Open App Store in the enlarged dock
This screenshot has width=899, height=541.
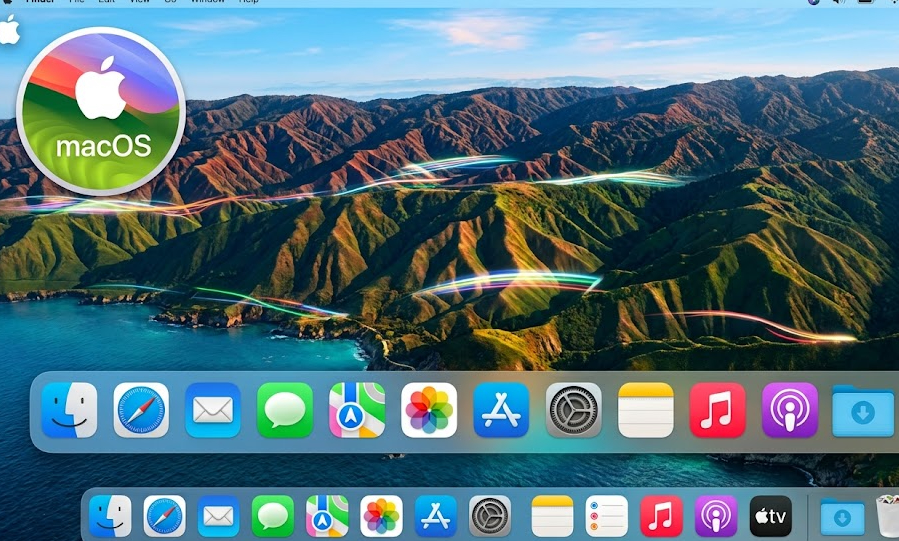coord(501,410)
